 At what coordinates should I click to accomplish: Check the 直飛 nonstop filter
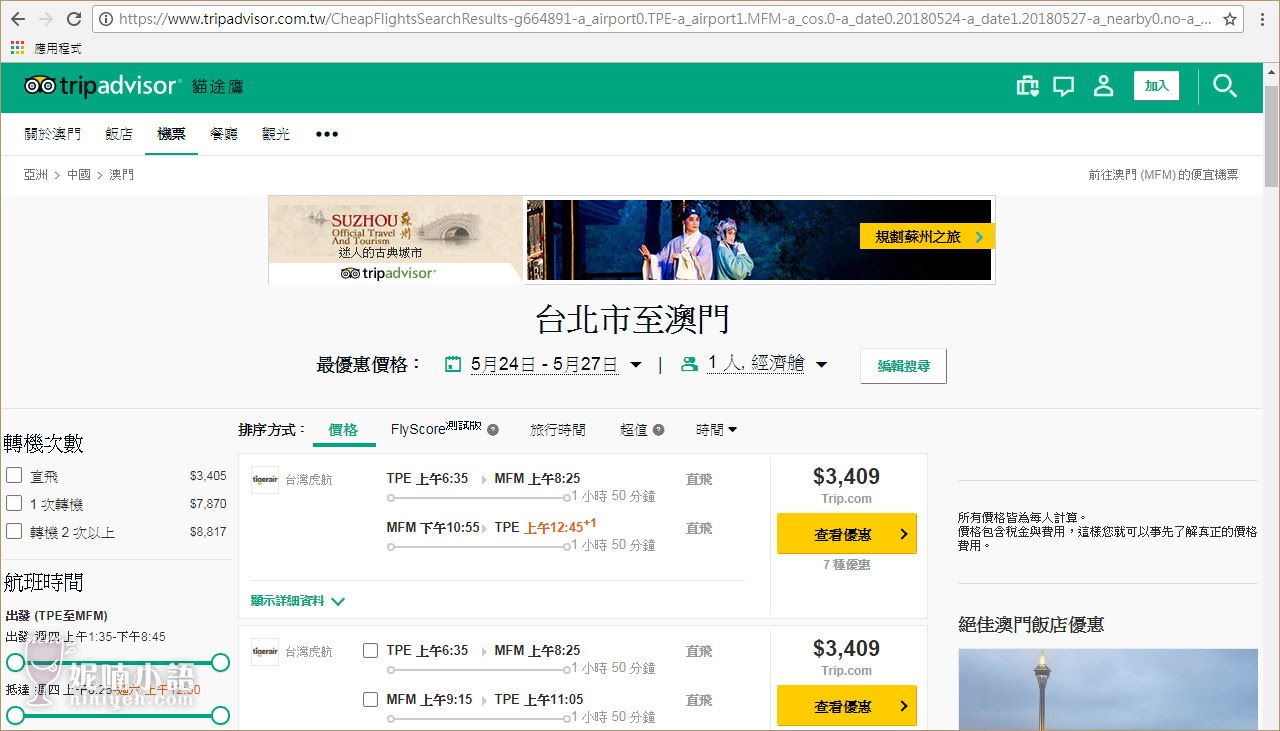(x=14, y=475)
